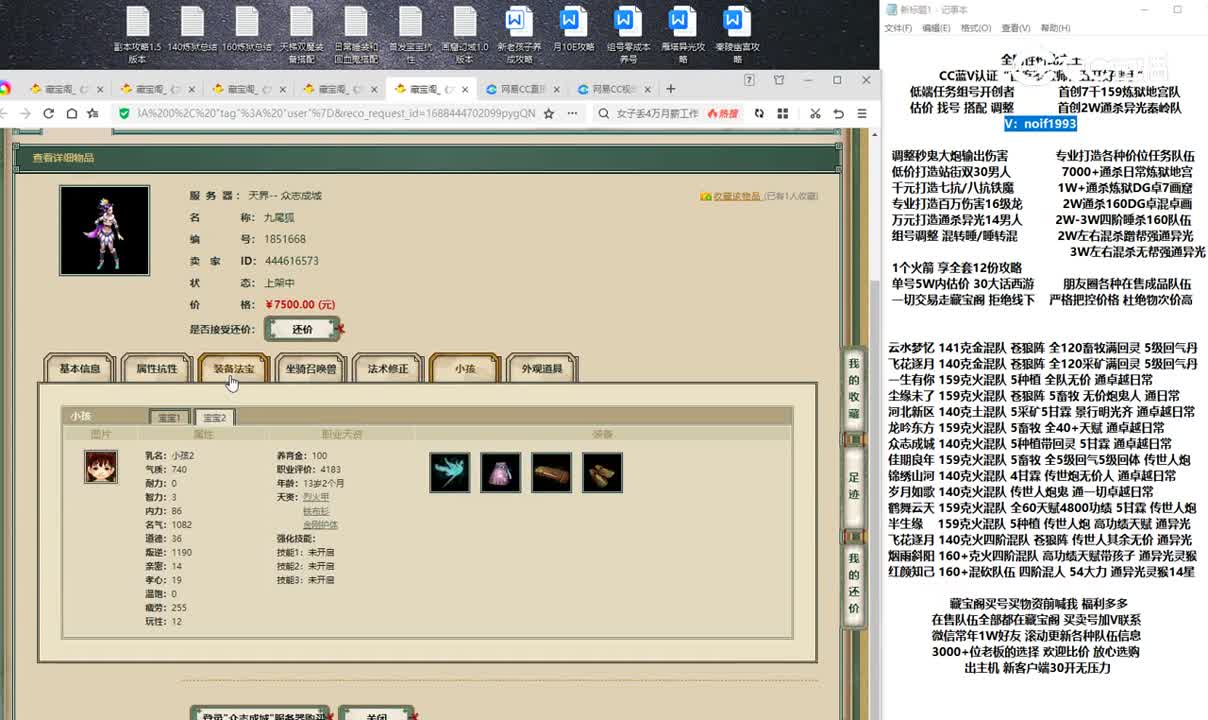The height and width of the screenshot is (720, 1208).
Task: Open 足迹 side panel
Action: (853, 486)
